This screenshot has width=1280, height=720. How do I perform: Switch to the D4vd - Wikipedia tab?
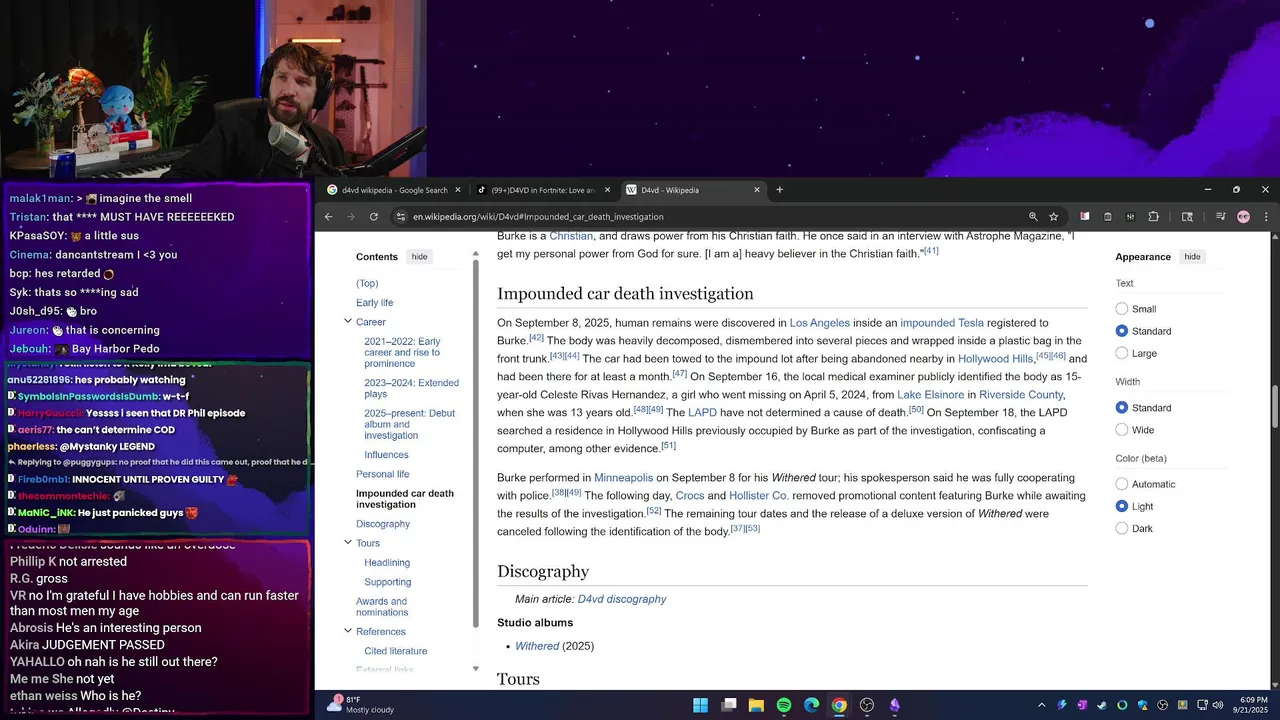pos(692,190)
